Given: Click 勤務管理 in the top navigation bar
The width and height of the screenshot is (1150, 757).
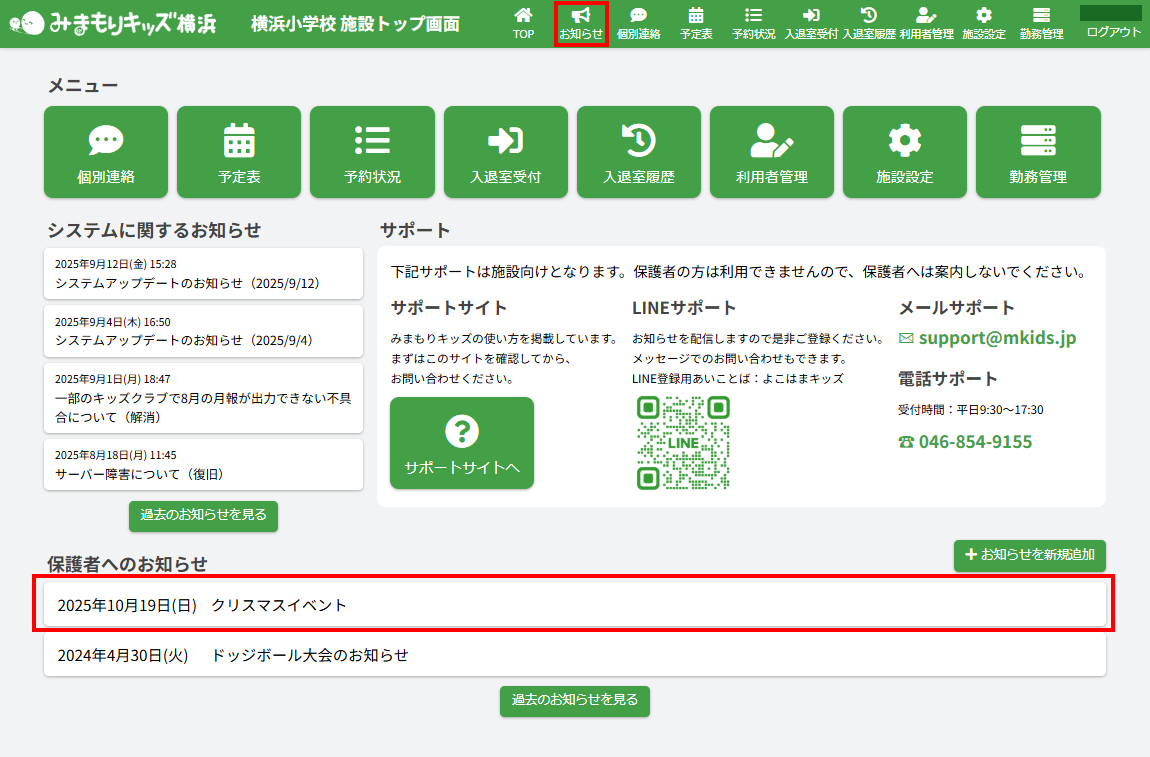Looking at the screenshot, I should point(1041,23).
